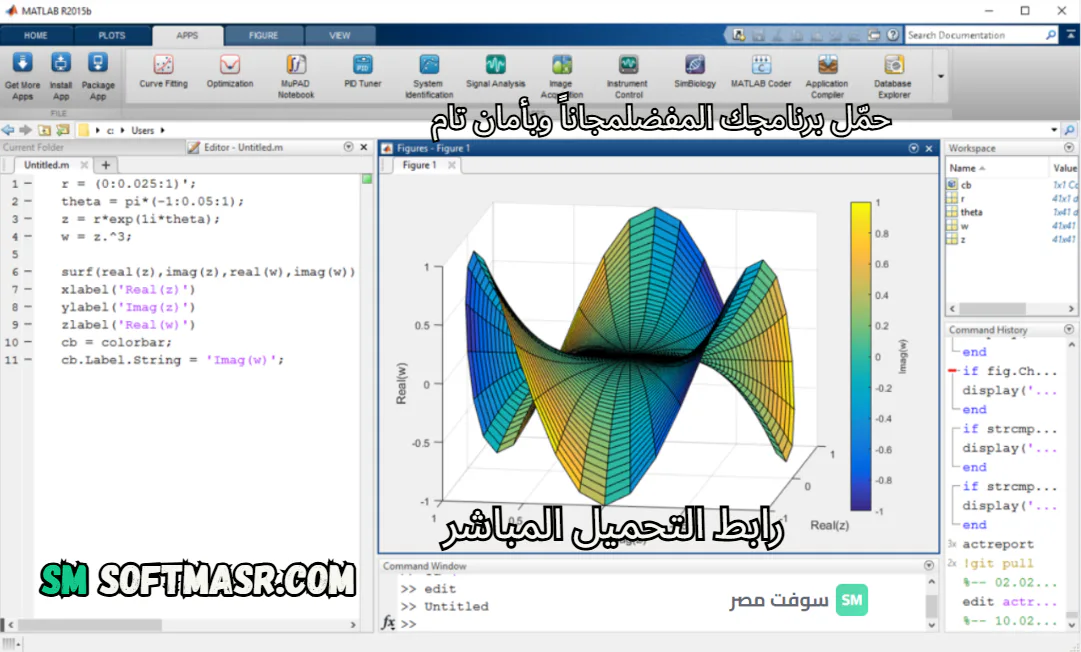
Task: Open the current folder path dropdown
Action: [x=1054, y=130]
